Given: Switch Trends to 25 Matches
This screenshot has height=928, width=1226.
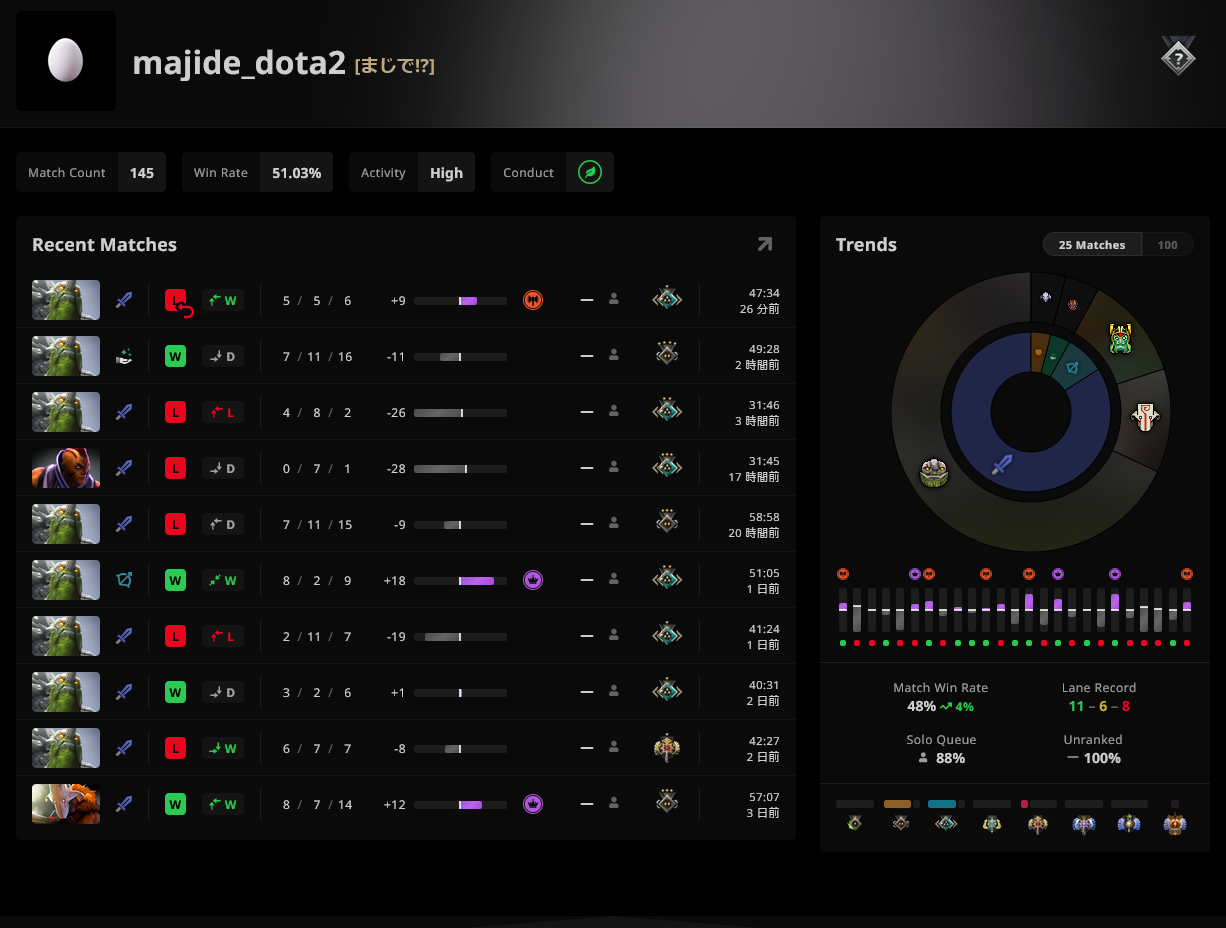Looking at the screenshot, I should pos(1092,245).
